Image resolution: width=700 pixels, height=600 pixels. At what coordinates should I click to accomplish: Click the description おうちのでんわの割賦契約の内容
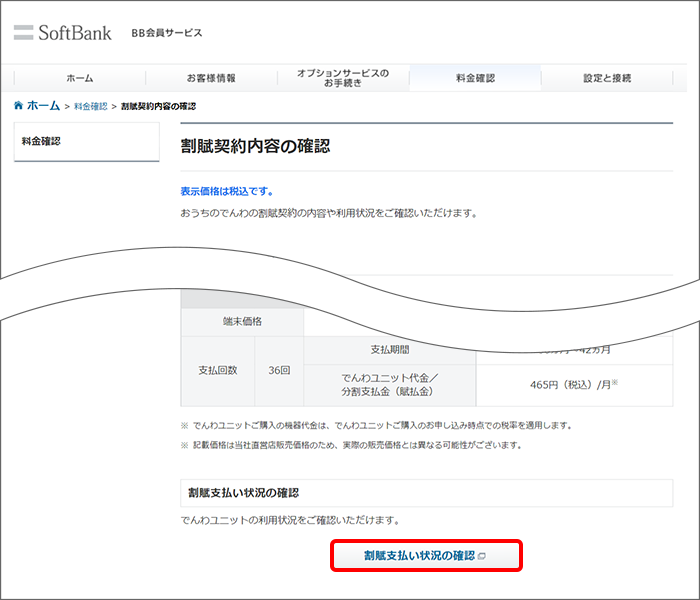(x=329, y=213)
